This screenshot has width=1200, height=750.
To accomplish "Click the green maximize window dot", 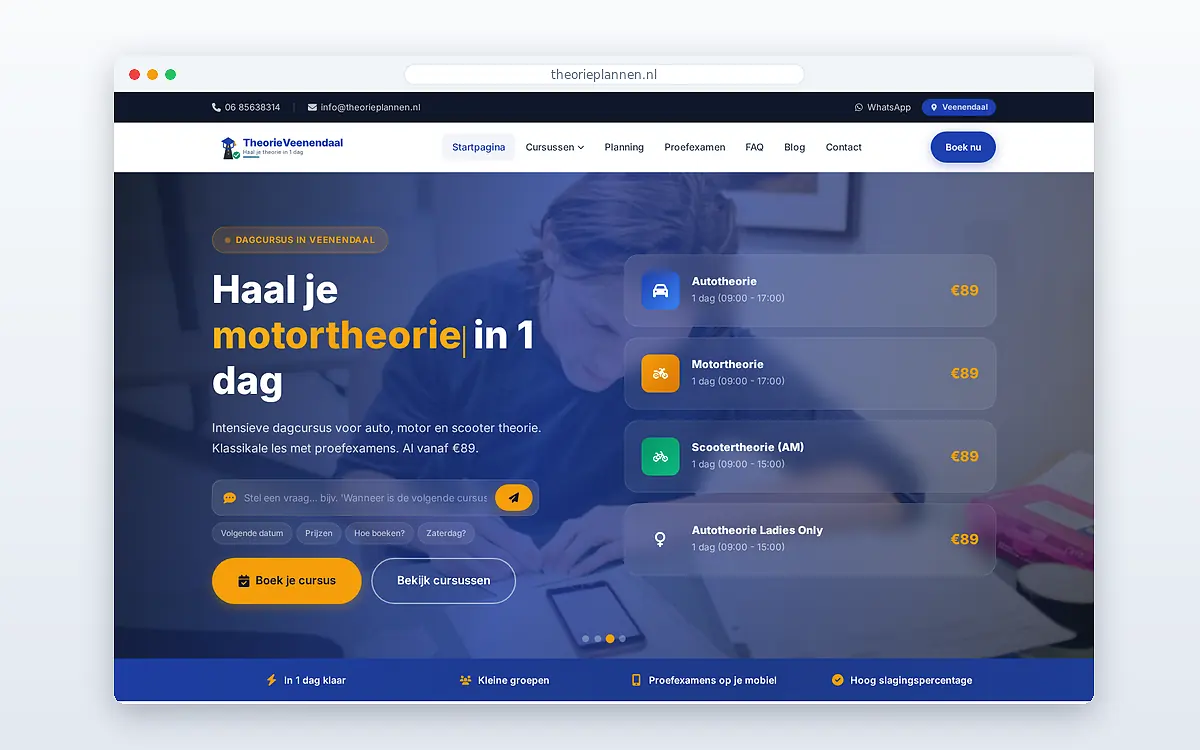I will point(171,74).
